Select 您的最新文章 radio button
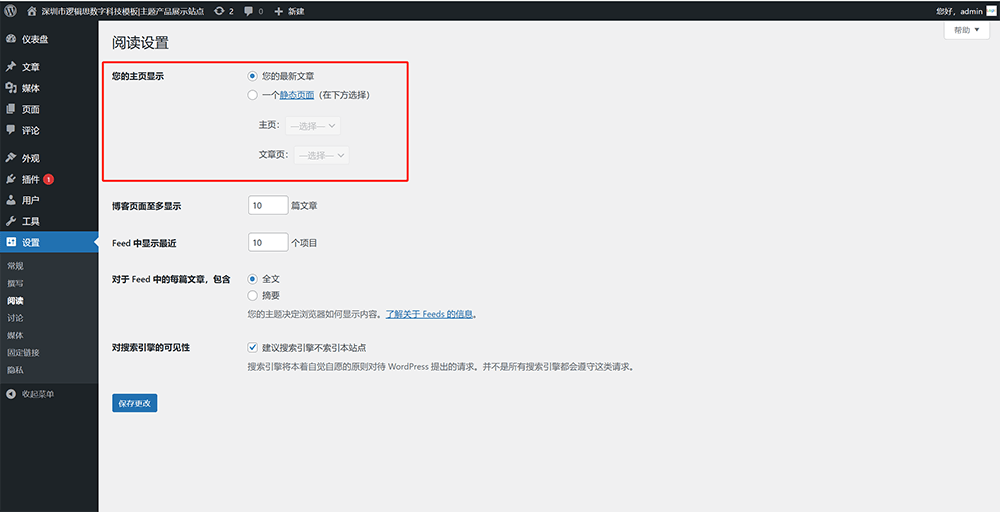1000x512 pixels. pos(253,76)
